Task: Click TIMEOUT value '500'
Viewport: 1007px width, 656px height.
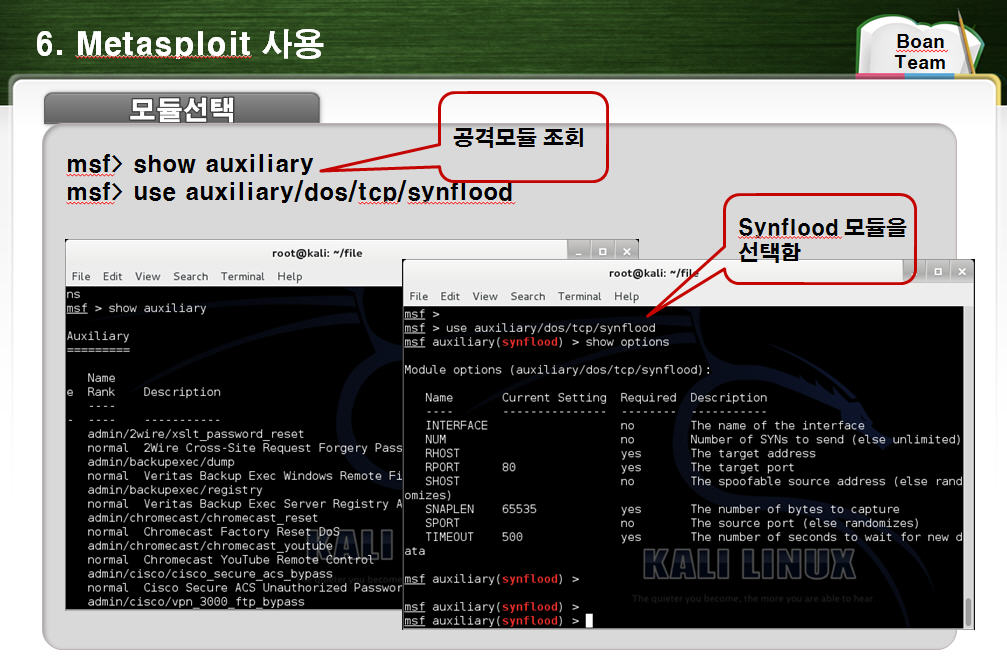Action: coord(512,537)
